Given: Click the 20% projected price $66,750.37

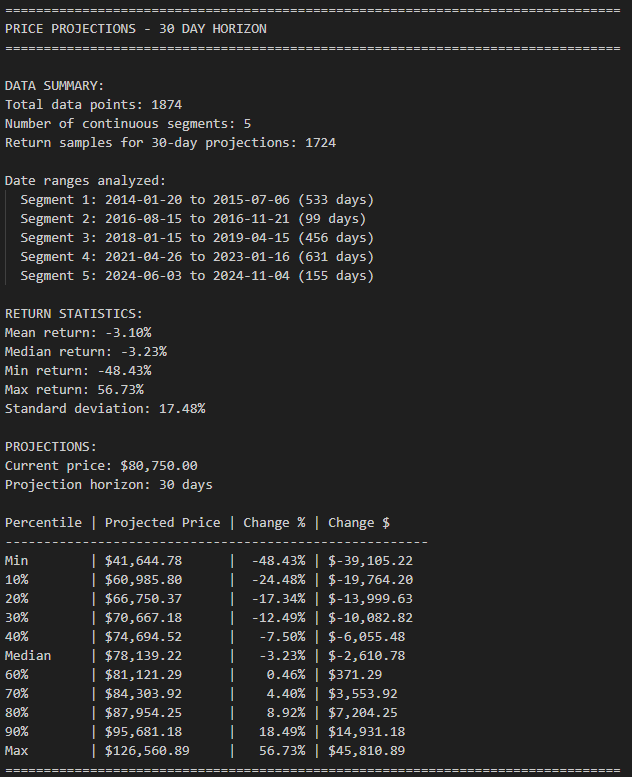Looking at the screenshot, I should [143, 599].
